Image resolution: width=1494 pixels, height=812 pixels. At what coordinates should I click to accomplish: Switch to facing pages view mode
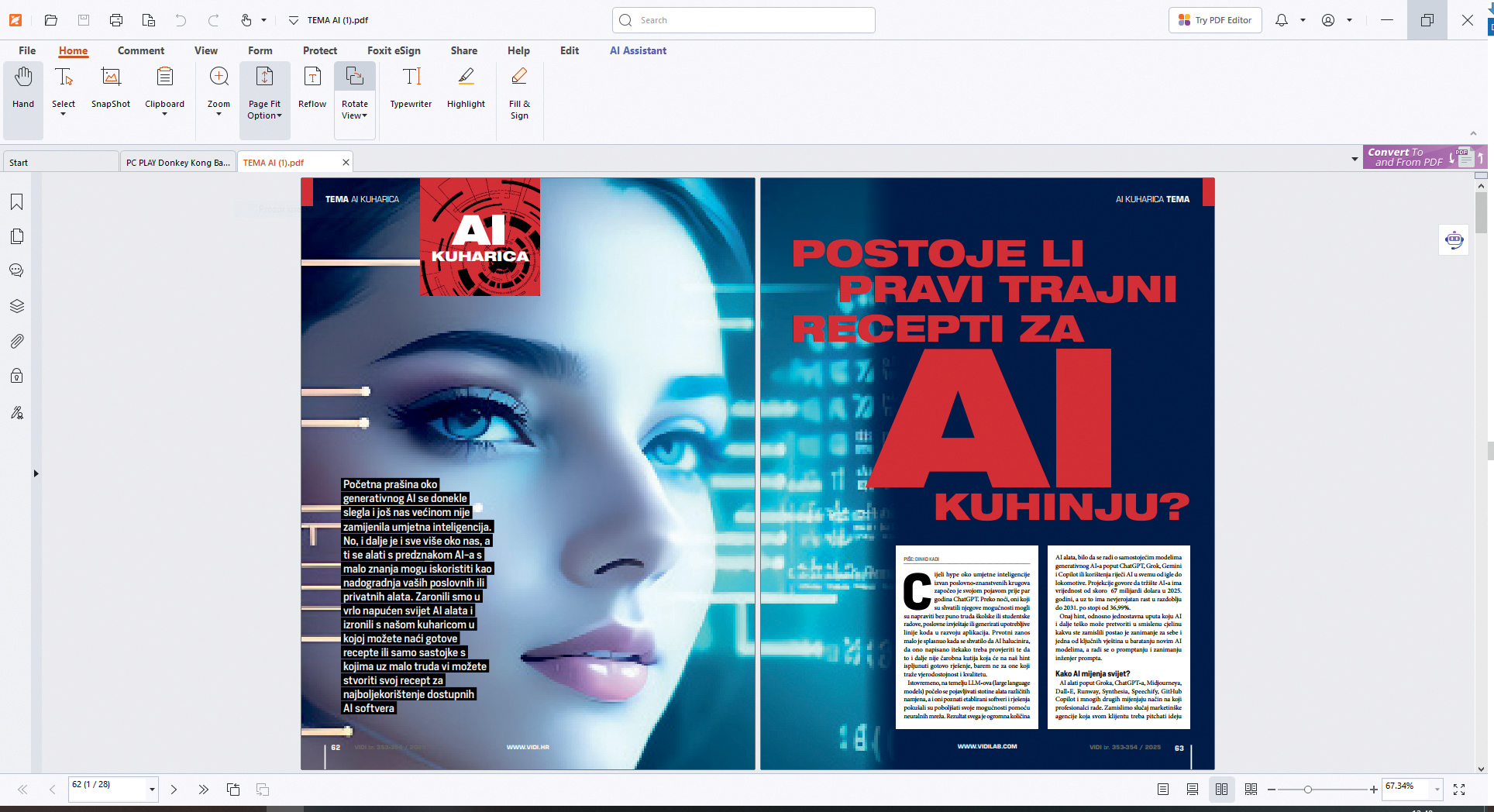(x=1221, y=790)
